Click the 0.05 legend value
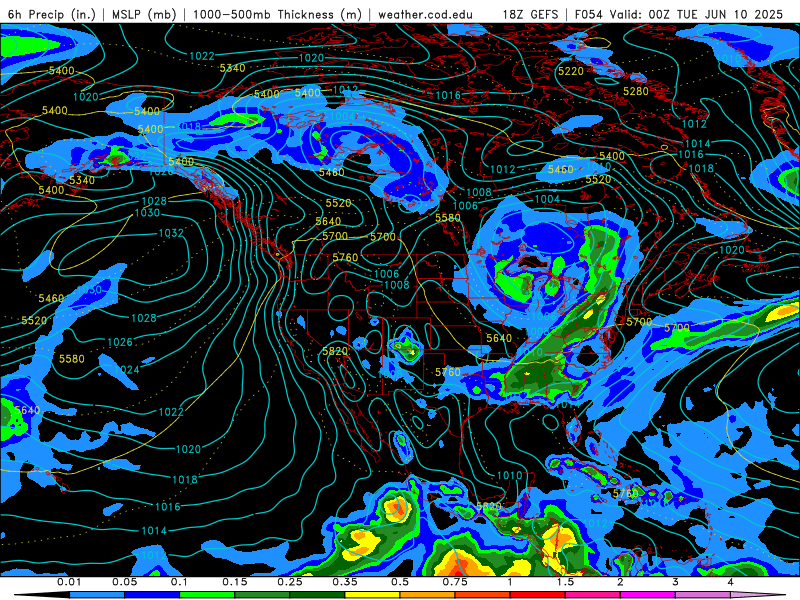800x600 pixels. [124, 582]
